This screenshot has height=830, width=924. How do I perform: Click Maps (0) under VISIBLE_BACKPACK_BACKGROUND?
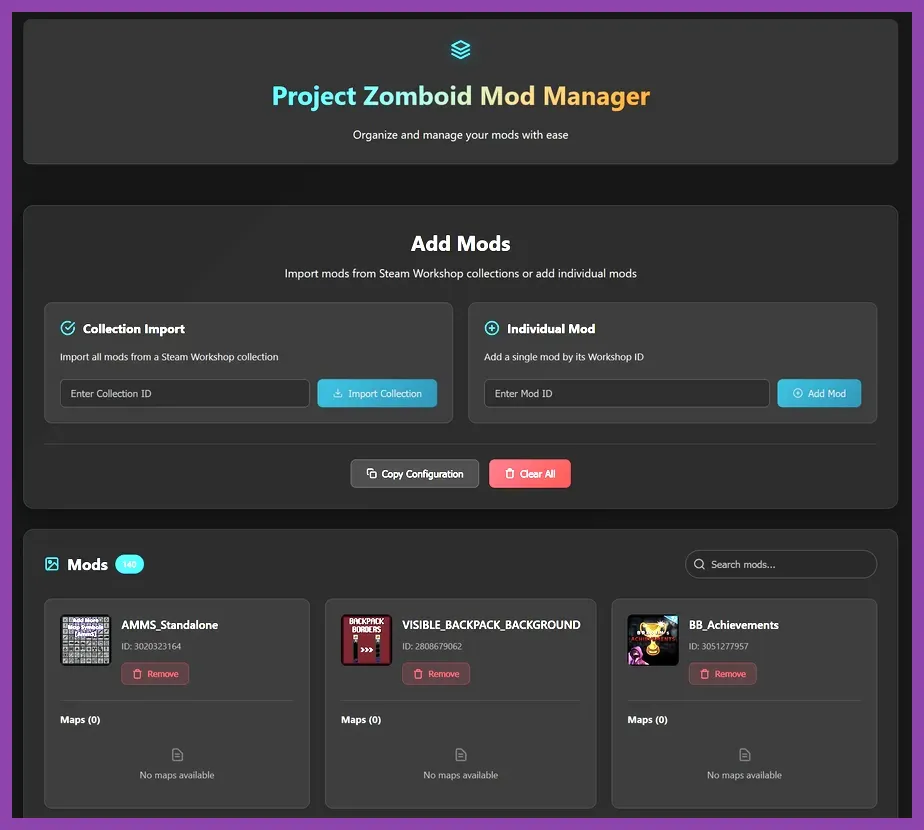click(x=361, y=720)
